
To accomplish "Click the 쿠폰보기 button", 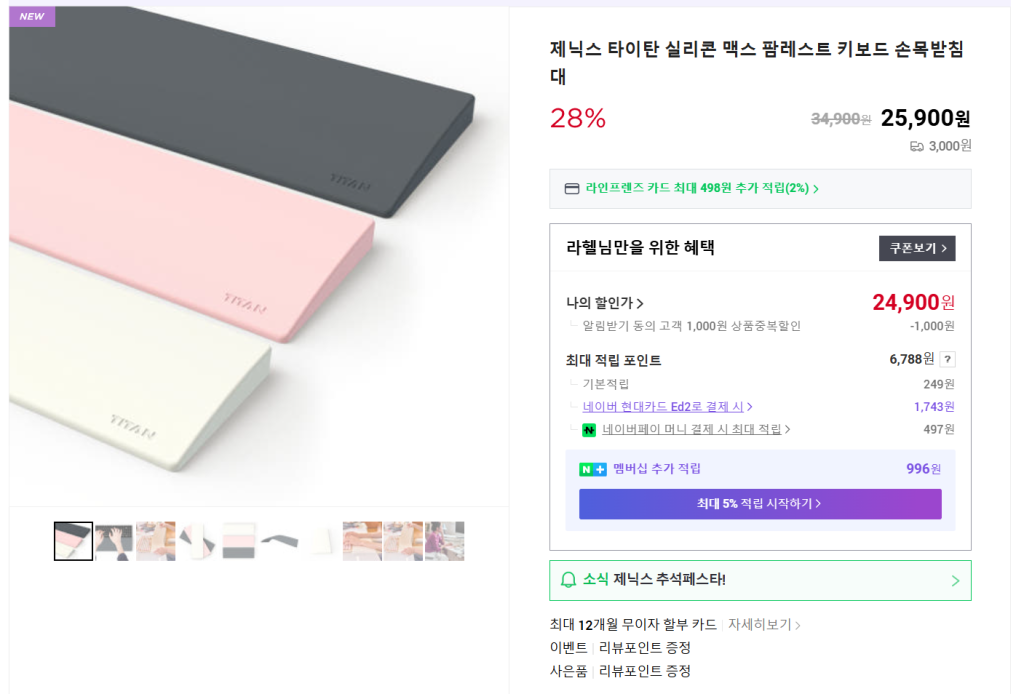I will click(917, 248).
